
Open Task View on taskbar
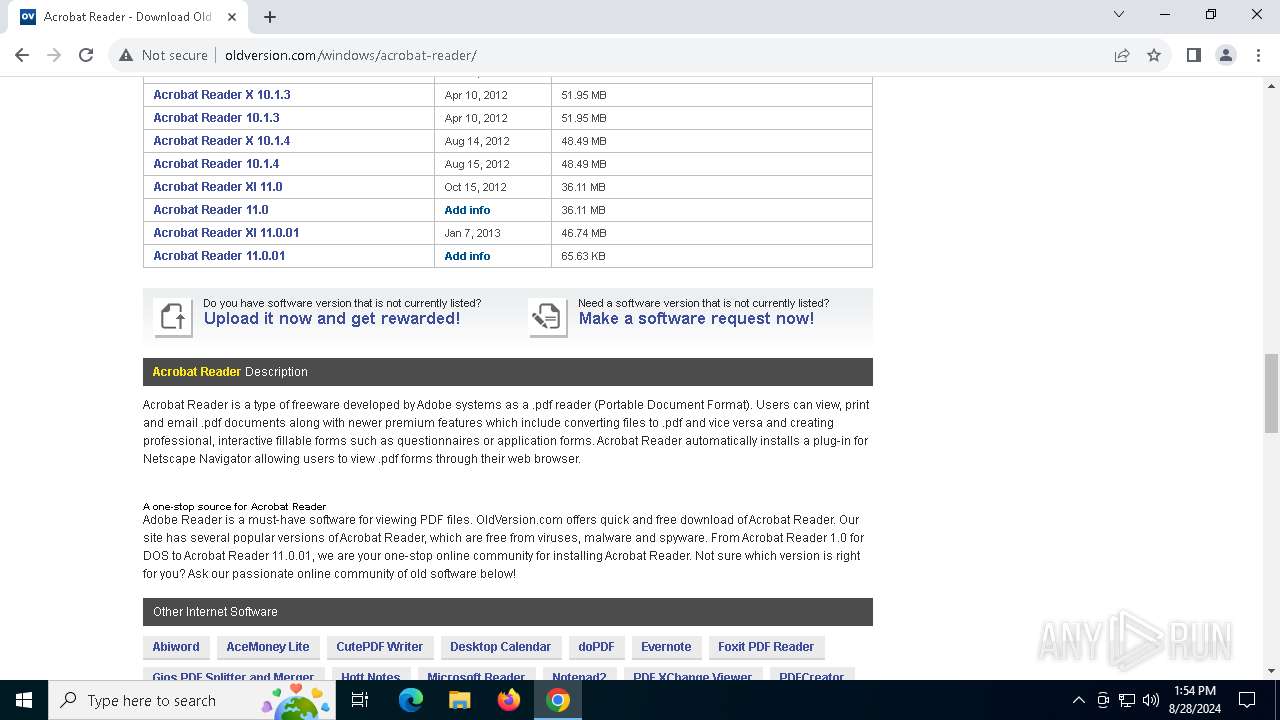click(360, 700)
